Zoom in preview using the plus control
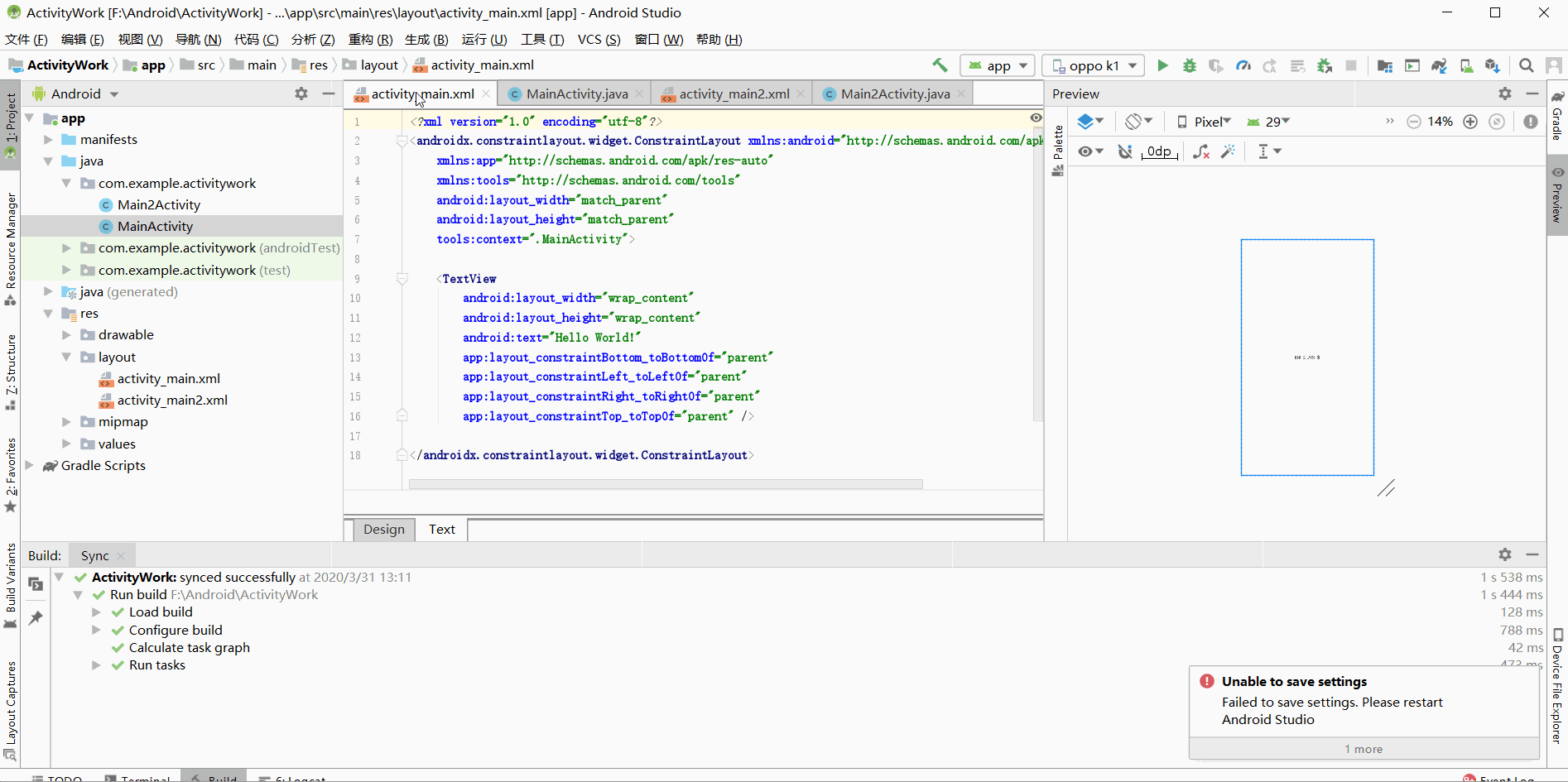 point(1471,121)
